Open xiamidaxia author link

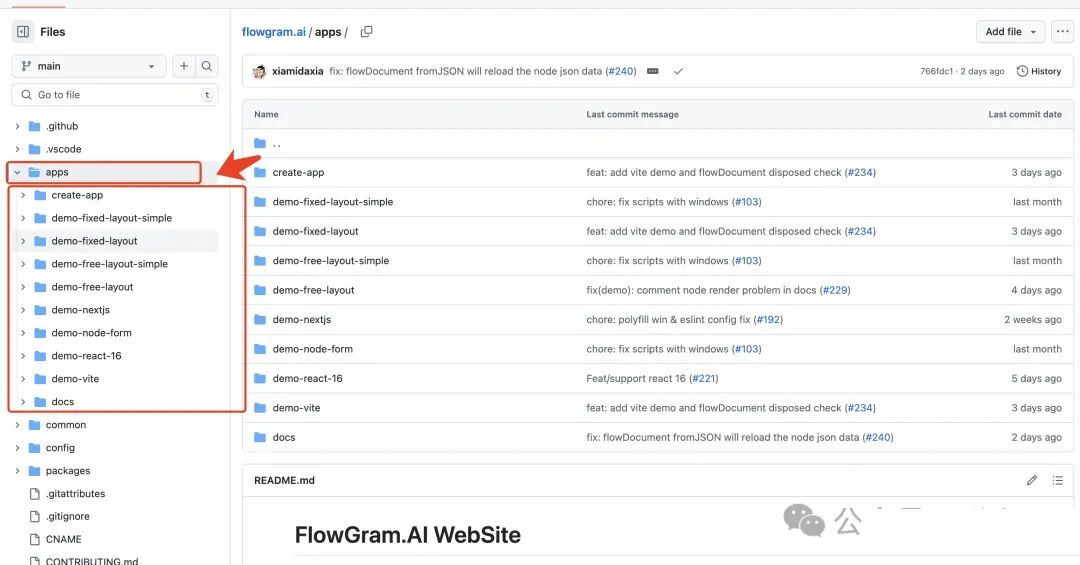point(298,71)
